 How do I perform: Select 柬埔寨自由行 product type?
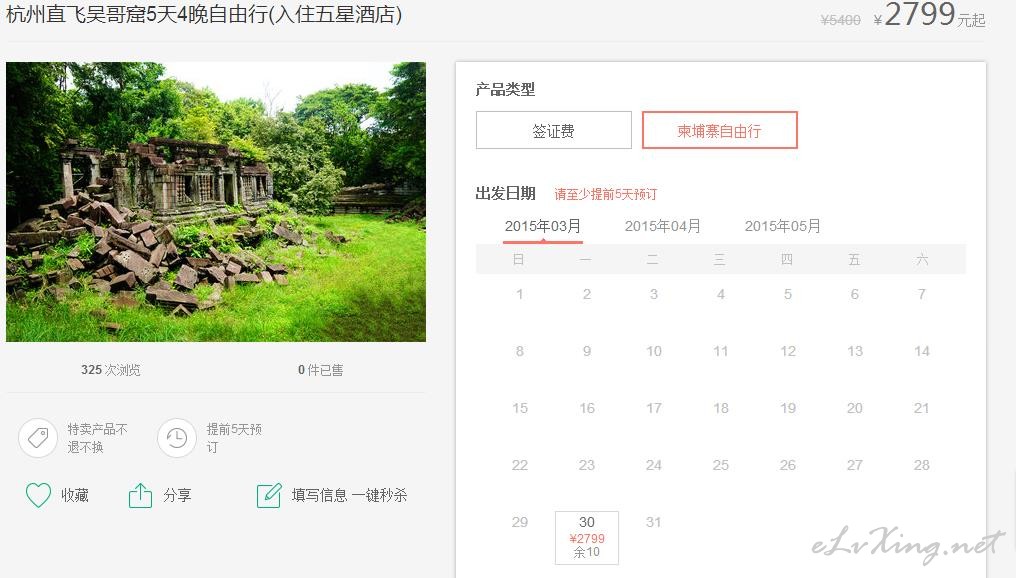click(x=720, y=130)
